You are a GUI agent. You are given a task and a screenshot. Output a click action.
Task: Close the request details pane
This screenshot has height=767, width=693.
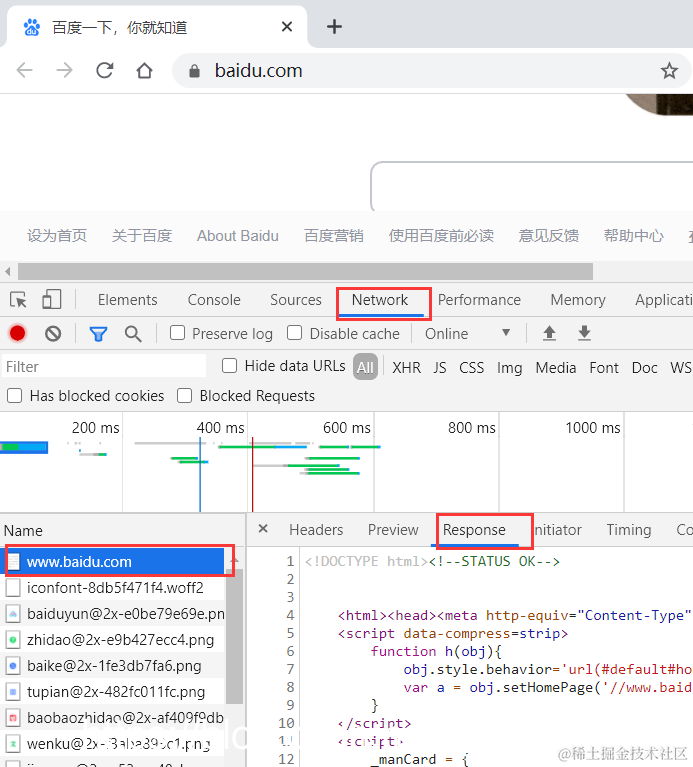tap(263, 528)
